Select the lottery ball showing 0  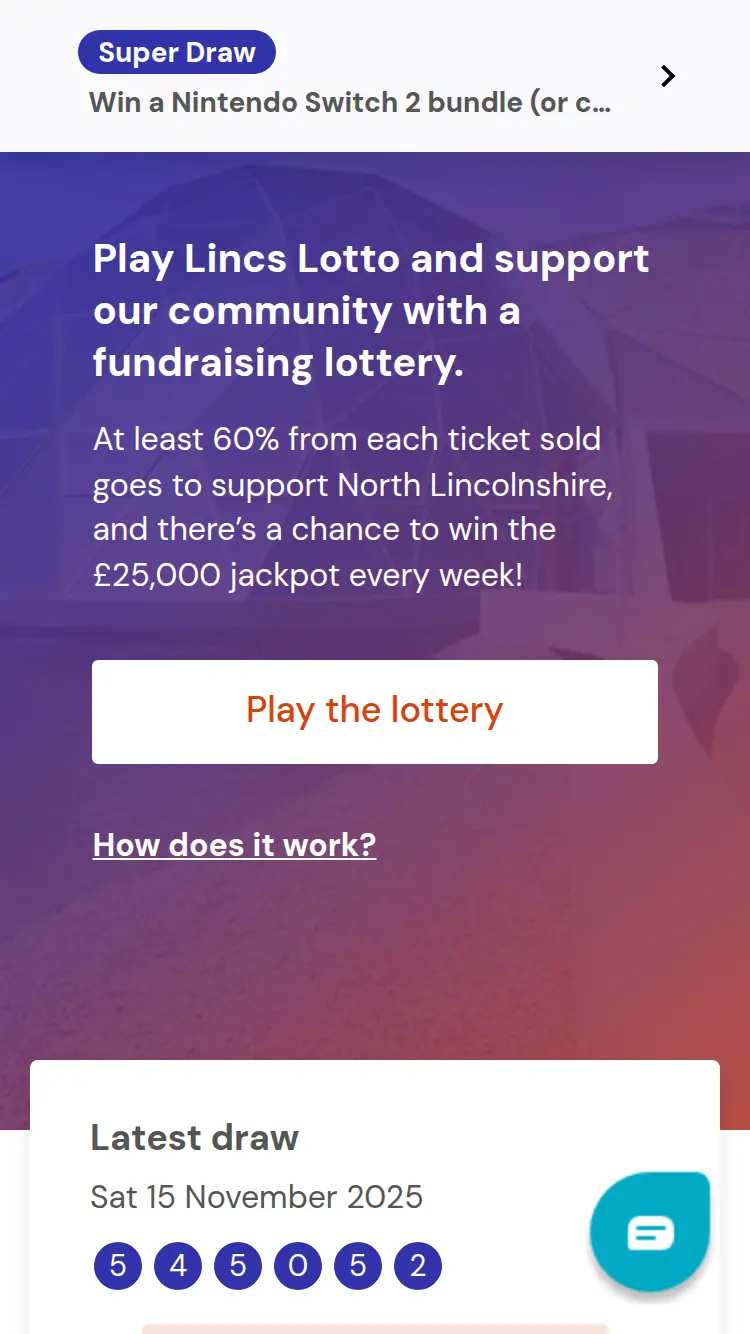pyautogui.click(x=297, y=1265)
